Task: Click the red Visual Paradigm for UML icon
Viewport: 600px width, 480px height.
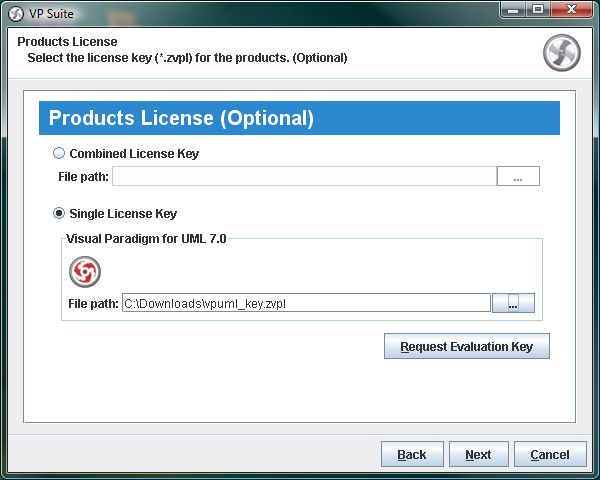Action: tap(85, 272)
